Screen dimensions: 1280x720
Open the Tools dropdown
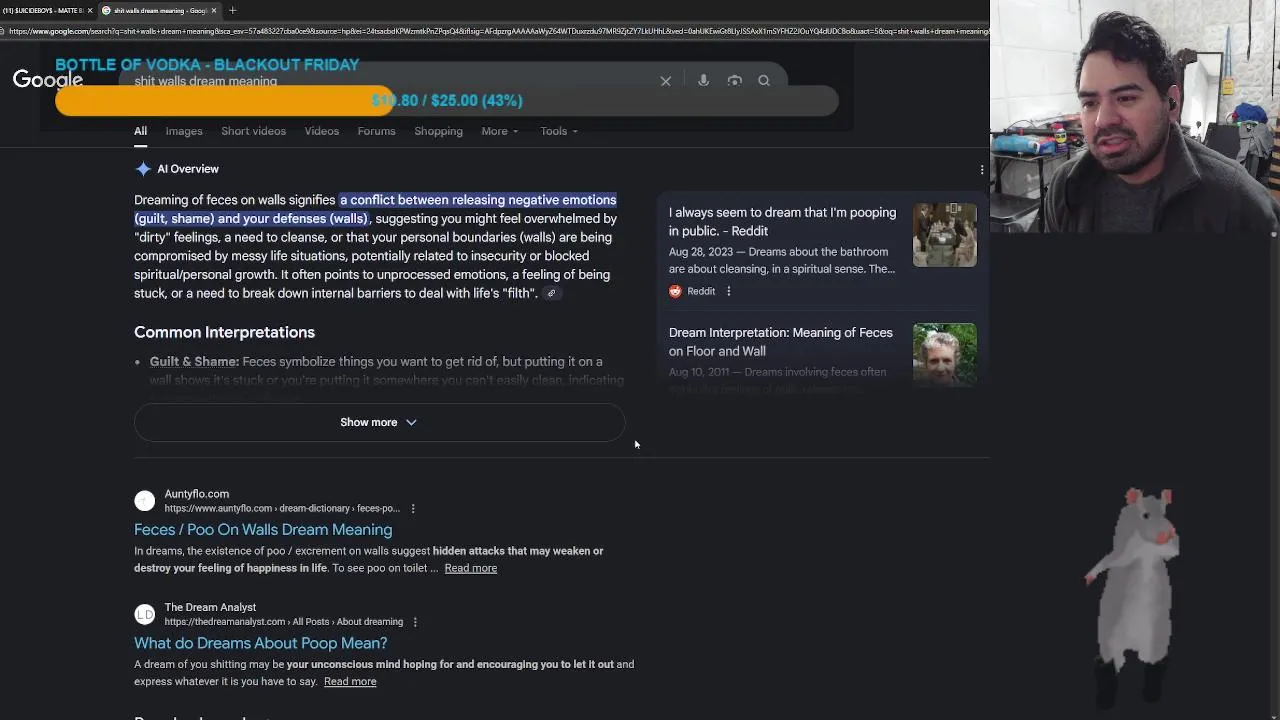[x=558, y=131]
